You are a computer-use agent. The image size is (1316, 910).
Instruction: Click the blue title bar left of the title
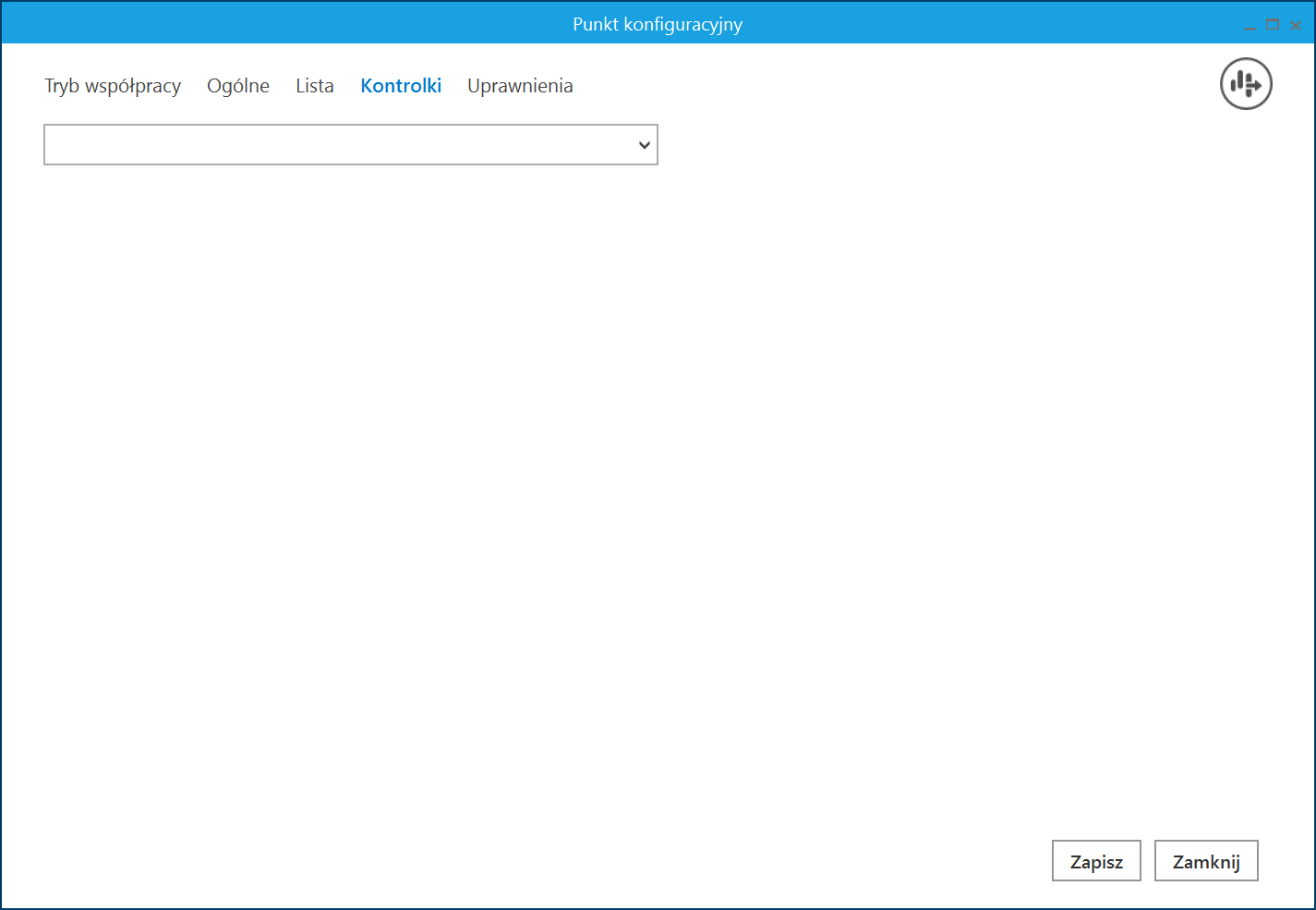(x=277, y=24)
